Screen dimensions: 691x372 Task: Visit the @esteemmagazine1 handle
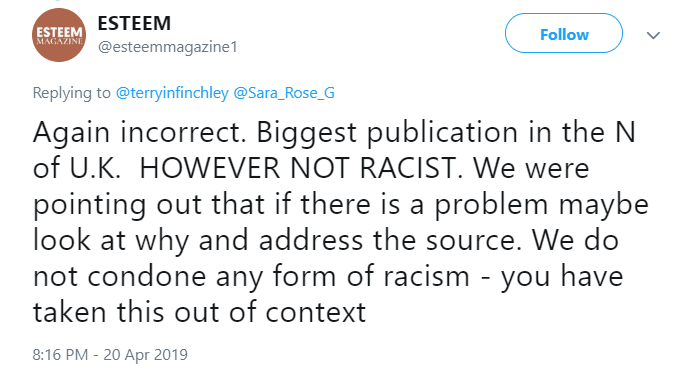click(167, 47)
